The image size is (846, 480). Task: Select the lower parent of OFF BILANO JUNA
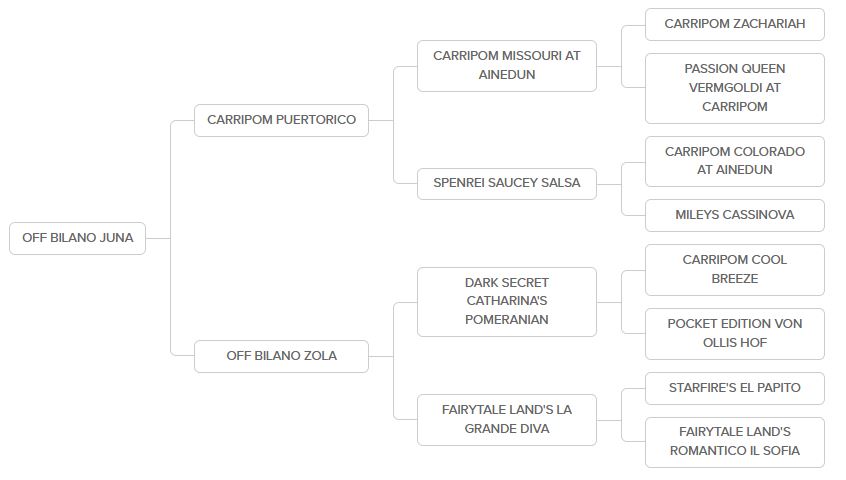[281, 356]
